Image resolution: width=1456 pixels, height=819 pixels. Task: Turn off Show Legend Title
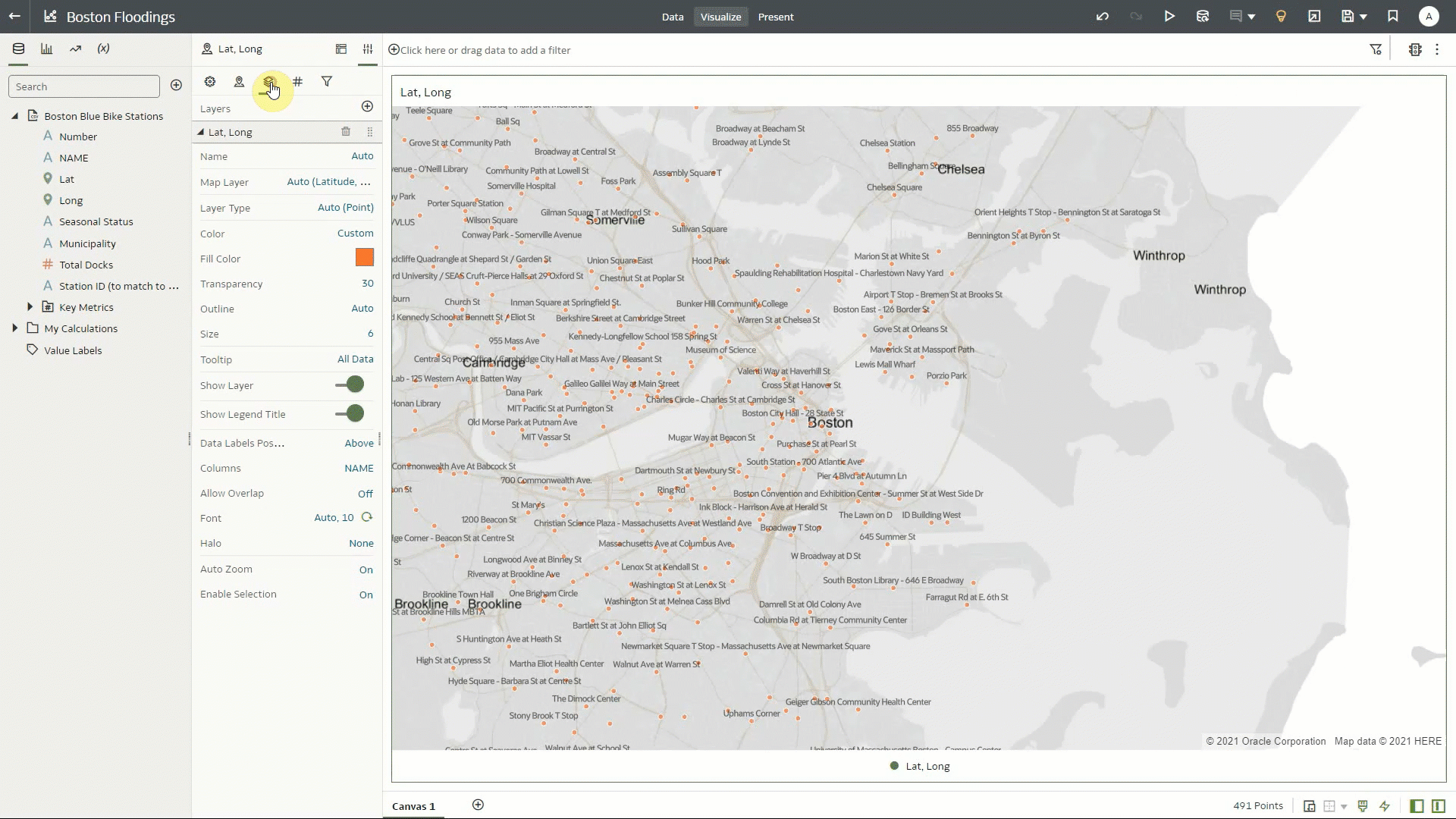click(350, 414)
